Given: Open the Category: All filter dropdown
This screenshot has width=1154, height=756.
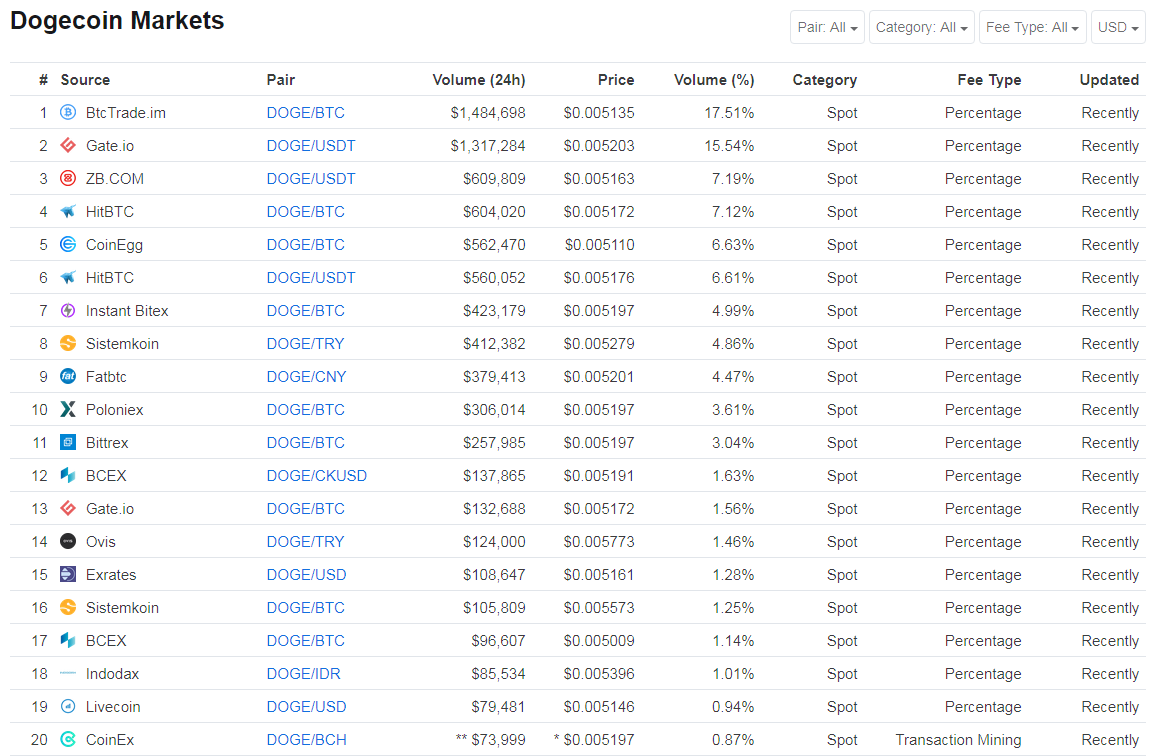Looking at the screenshot, I should (x=921, y=27).
